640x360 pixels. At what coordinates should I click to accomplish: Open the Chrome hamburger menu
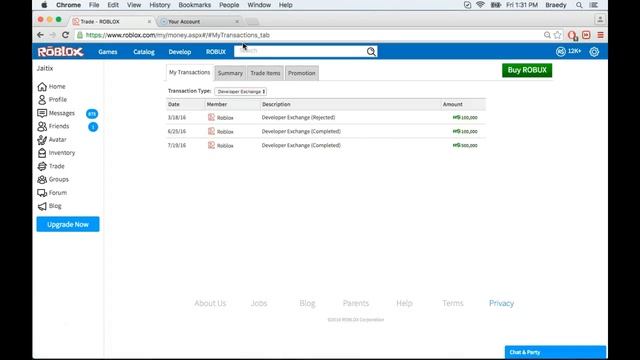pyautogui.click(x=600, y=35)
